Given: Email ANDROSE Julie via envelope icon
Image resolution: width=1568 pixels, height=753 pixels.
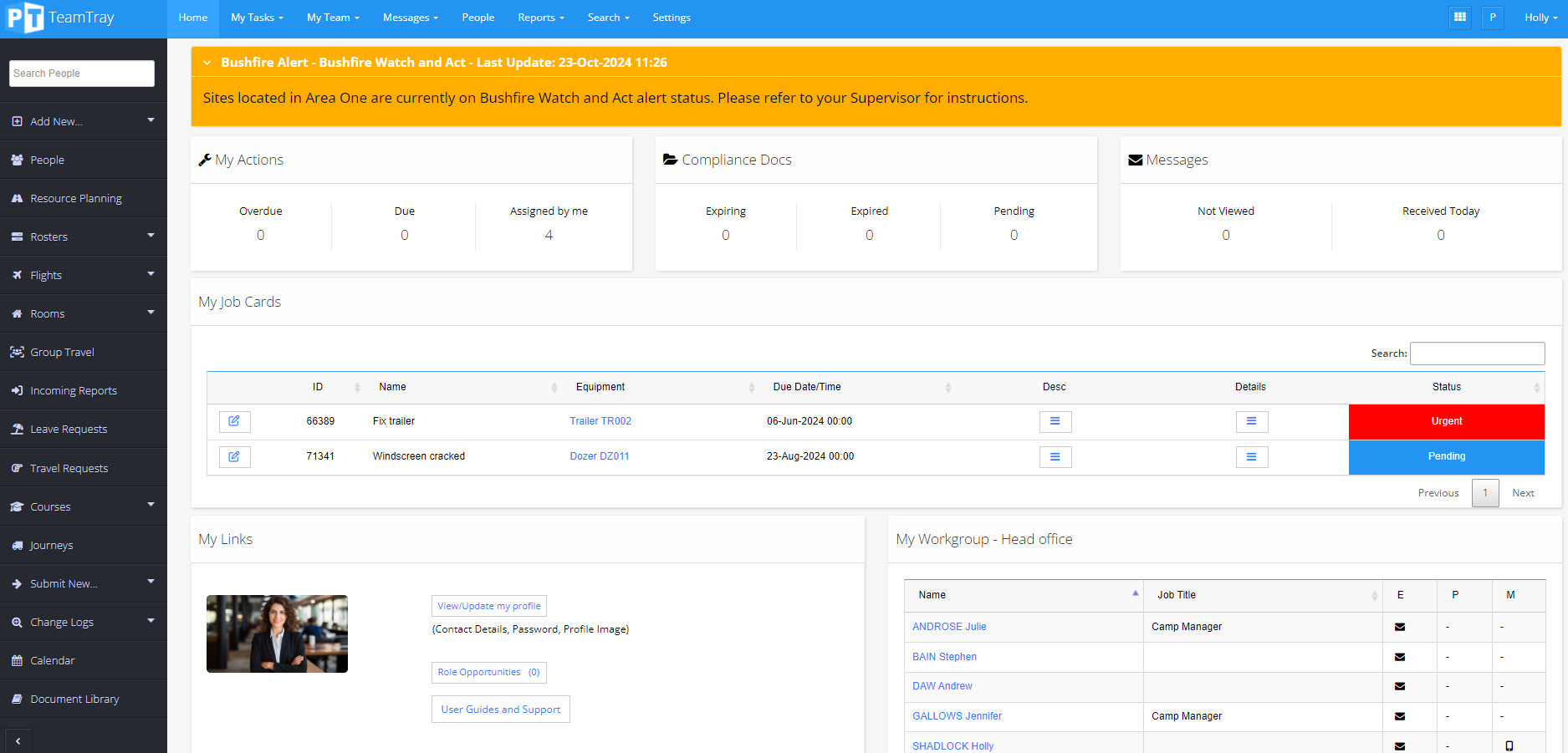Looking at the screenshot, I should [1400, 627].
